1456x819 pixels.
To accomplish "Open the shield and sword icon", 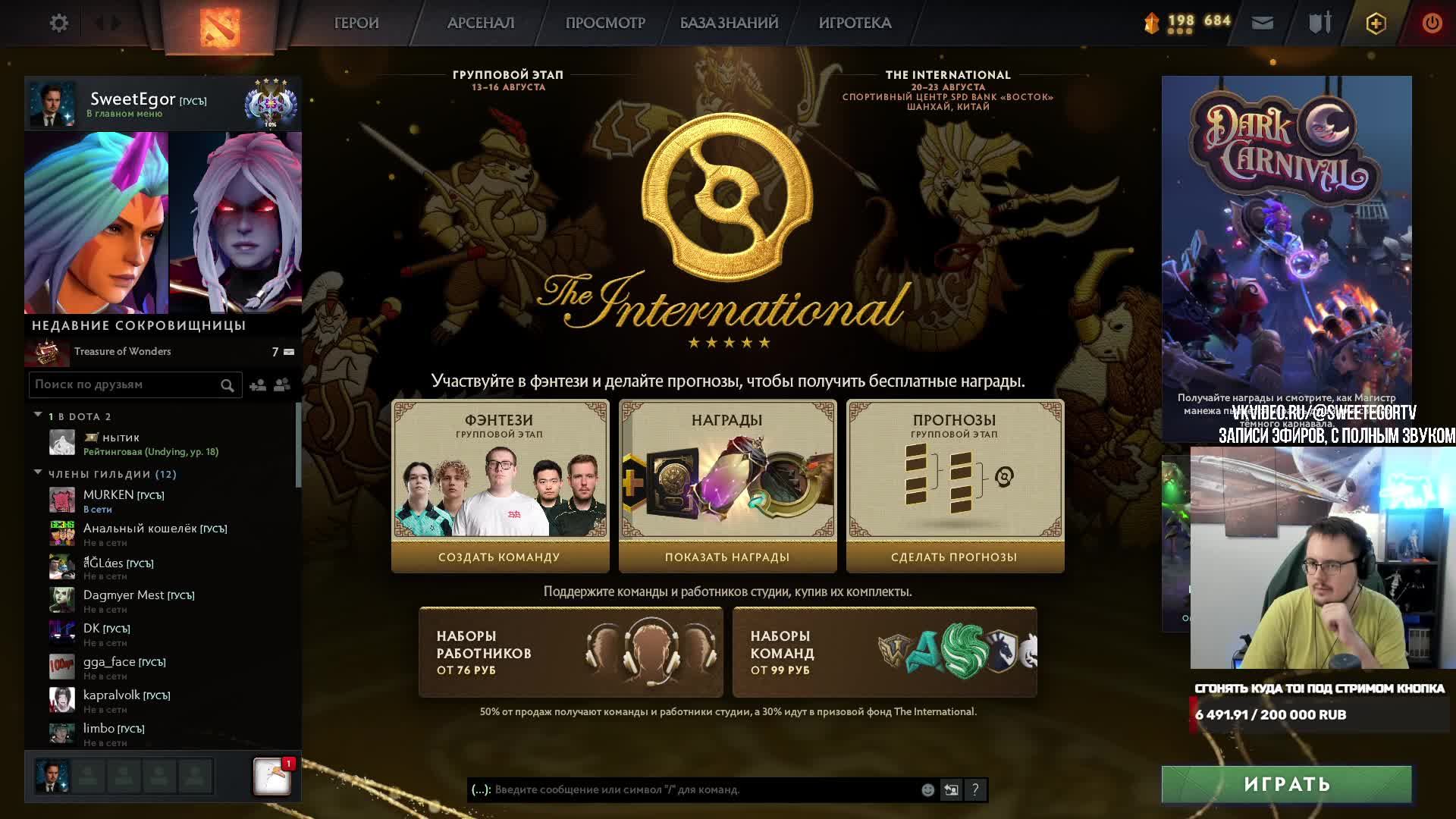I will point(1319,23).
